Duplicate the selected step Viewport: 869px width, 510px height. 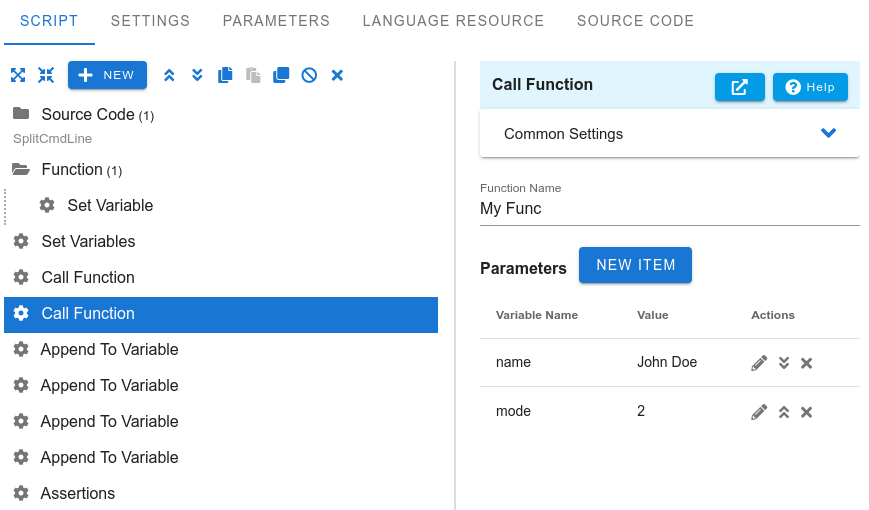pyautogui.click(x=281, y=75)
